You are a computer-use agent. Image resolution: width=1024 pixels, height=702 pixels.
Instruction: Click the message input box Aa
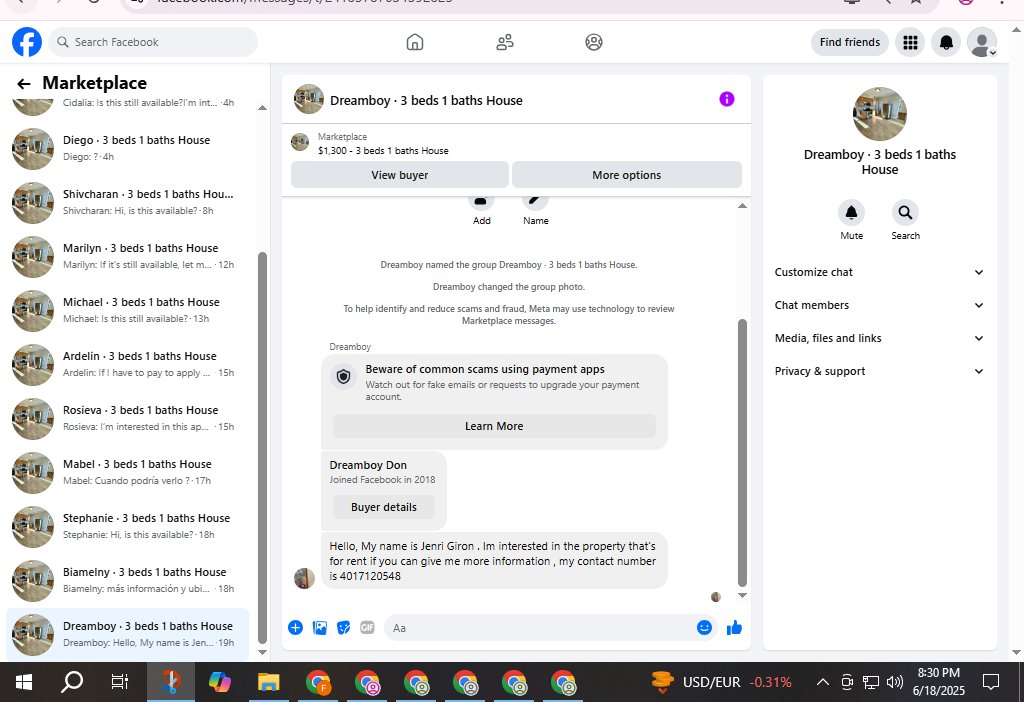point(541,628)
